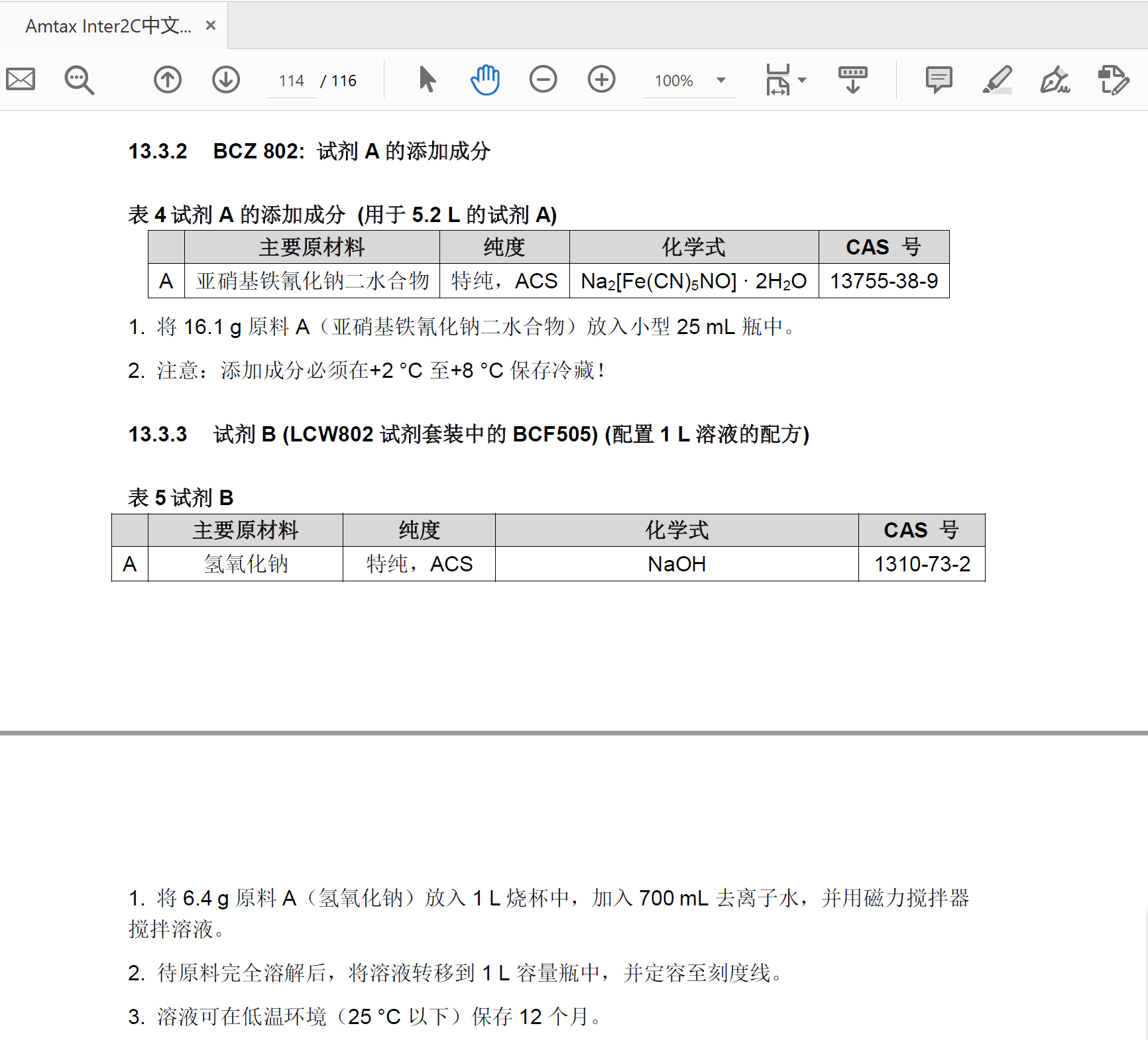Image resolution: width=1148 pixels, height=1040 pixels.
Task: Open dropdown beside fit-width icon
Action: [803, 80]
